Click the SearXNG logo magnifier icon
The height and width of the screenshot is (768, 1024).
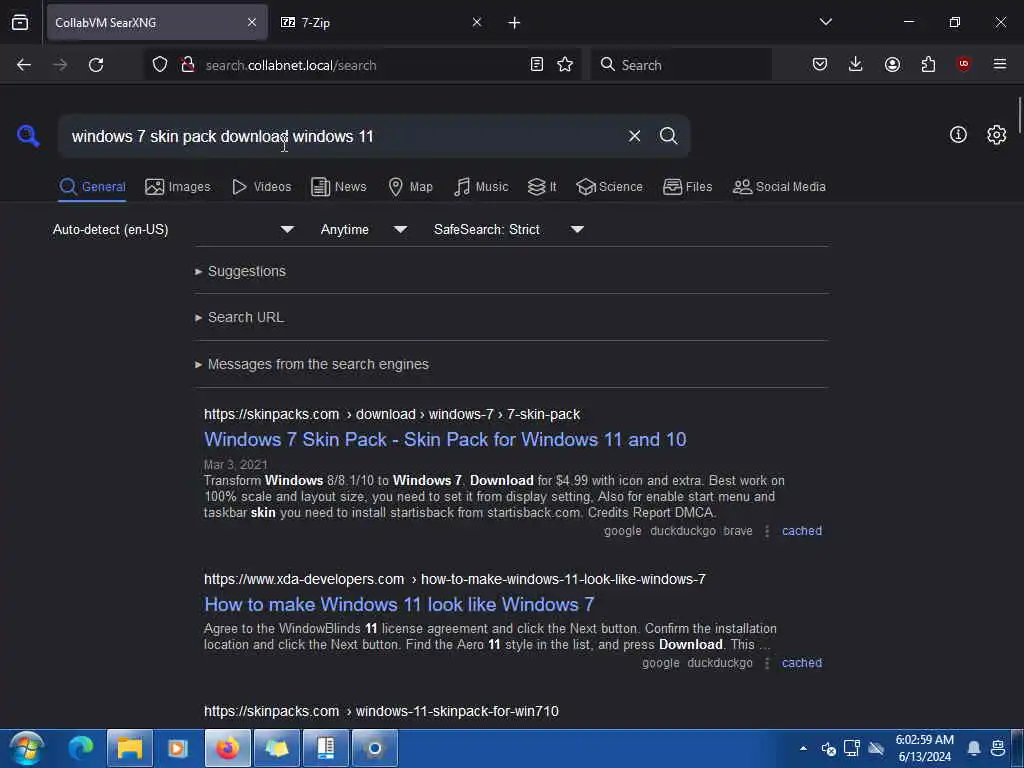click(28, 136)
